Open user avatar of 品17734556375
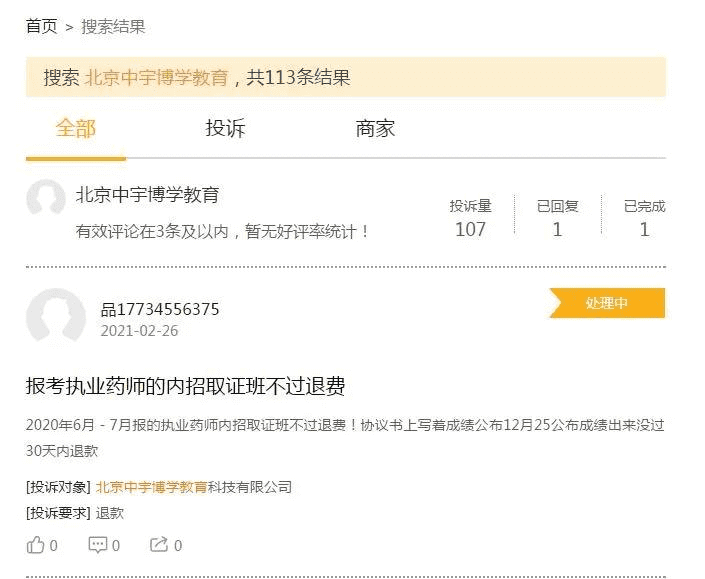Viewport: 705px width, 579px height. (56, 317)
